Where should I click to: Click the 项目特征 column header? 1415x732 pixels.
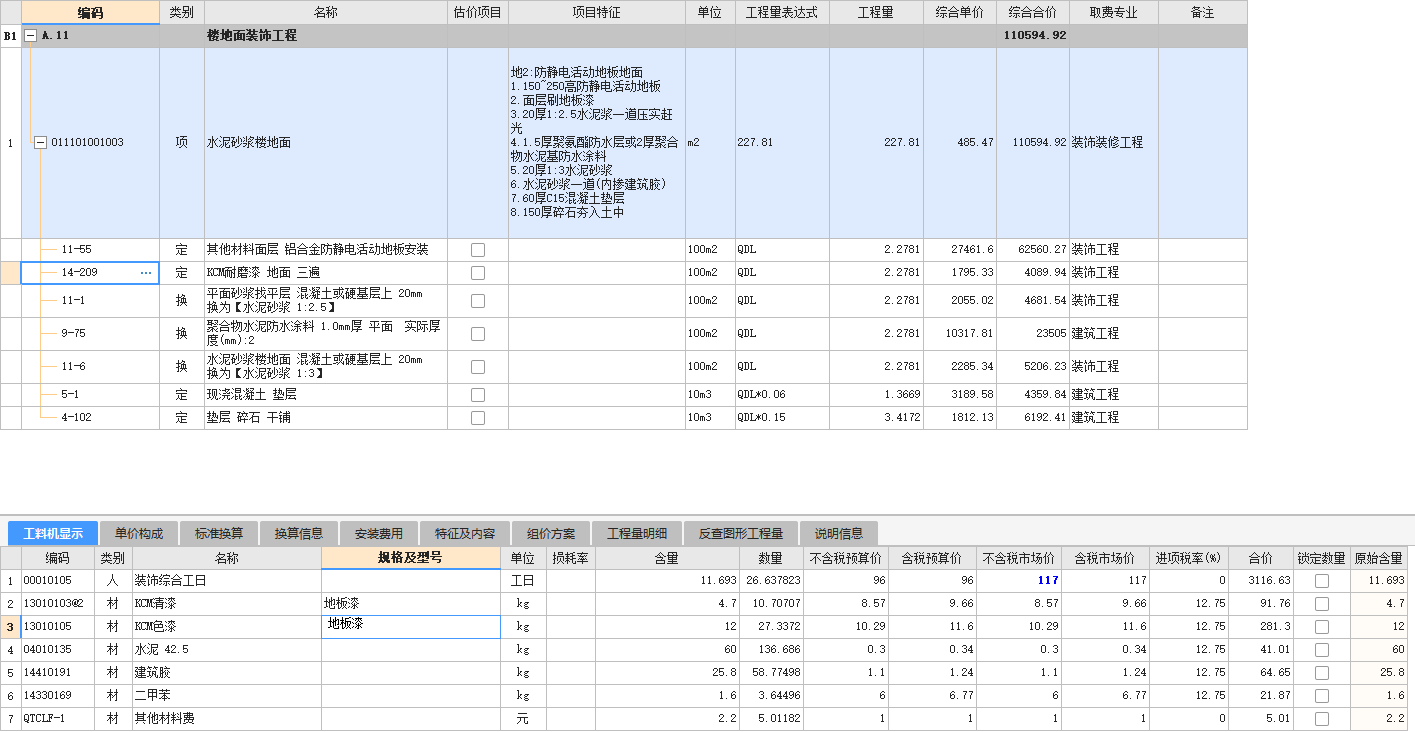point(596,13)
